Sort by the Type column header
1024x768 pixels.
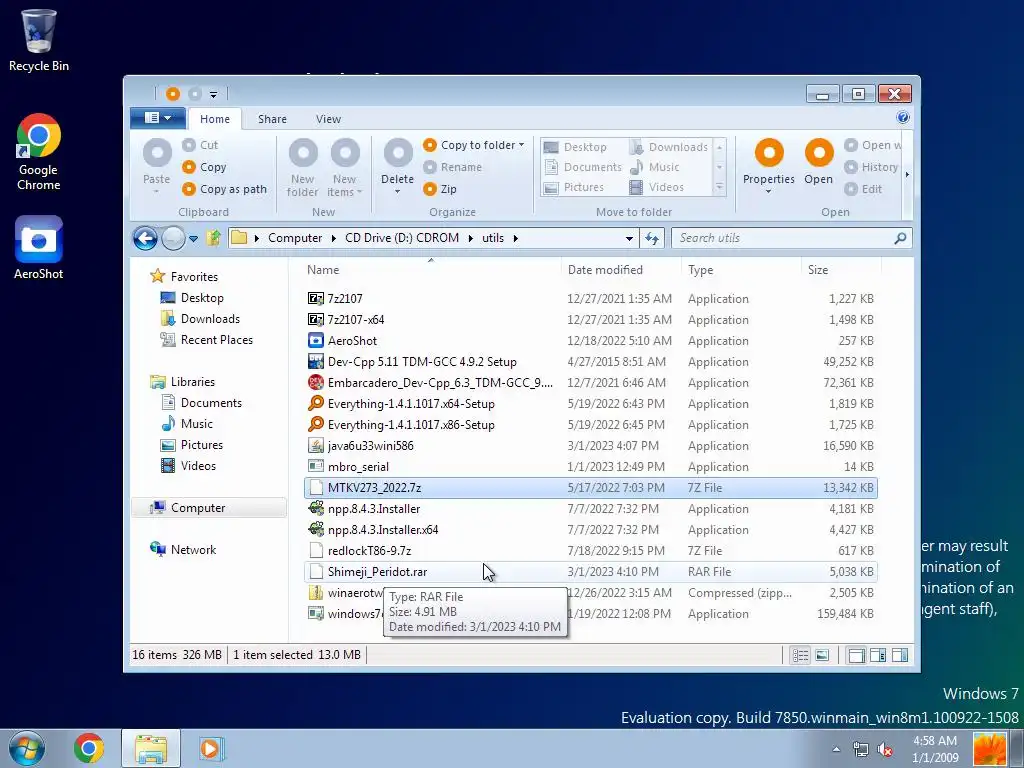tap(741, 270)
